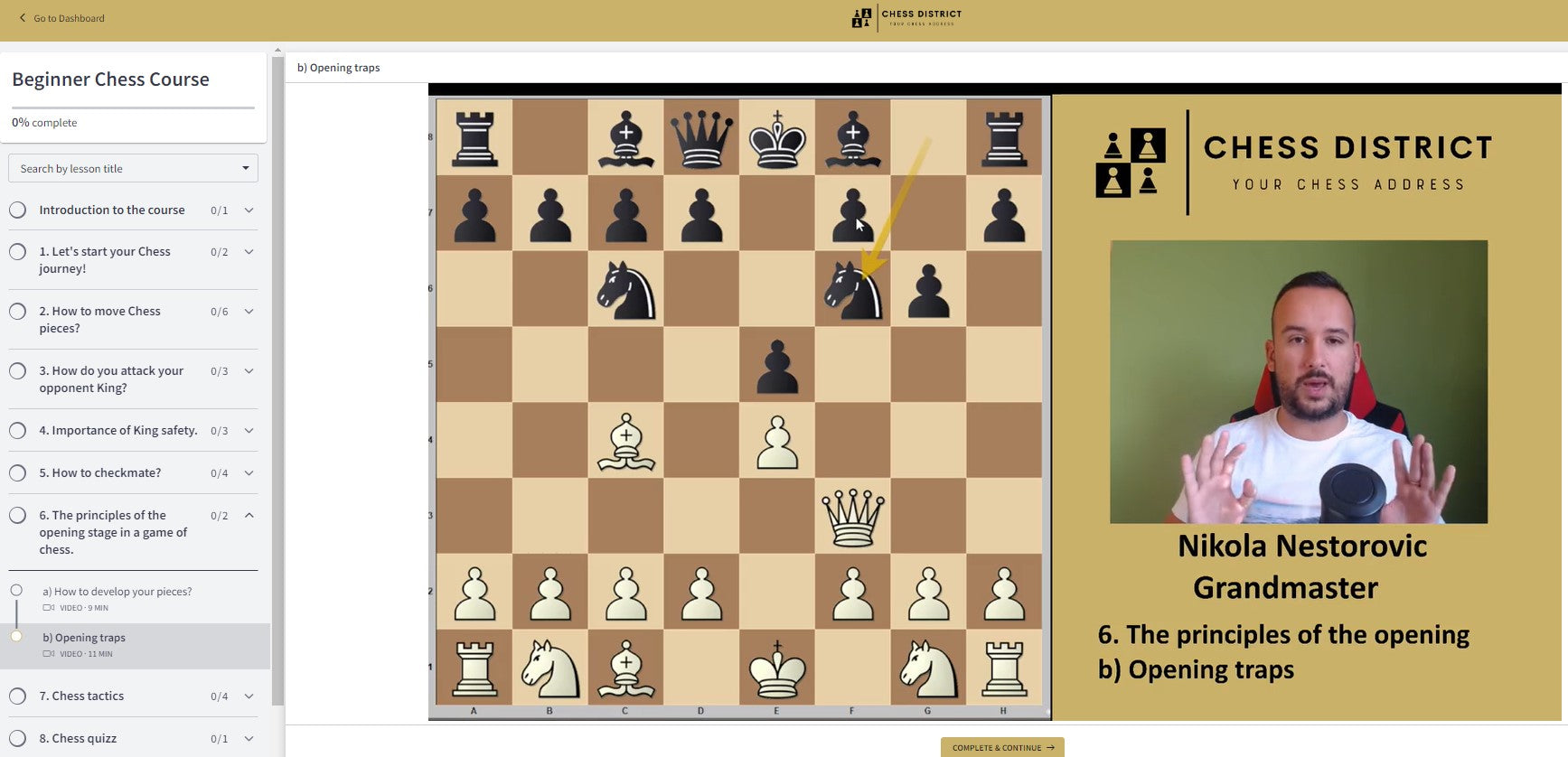Toggle completion circle for Introduction to the course
This screenshot has width=1568, height=757.
(17, 210)
